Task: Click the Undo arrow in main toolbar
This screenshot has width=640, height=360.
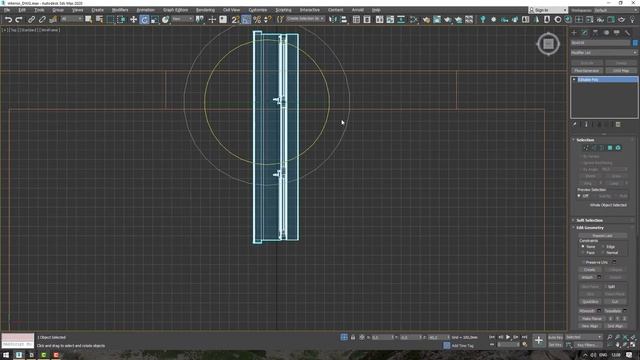Action: click(8, 19)
